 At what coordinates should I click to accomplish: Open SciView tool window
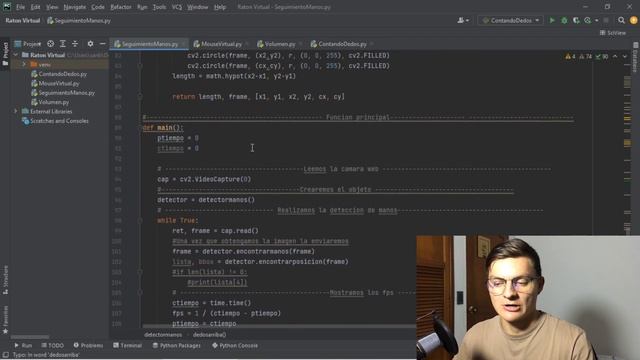tap(613, 33)
